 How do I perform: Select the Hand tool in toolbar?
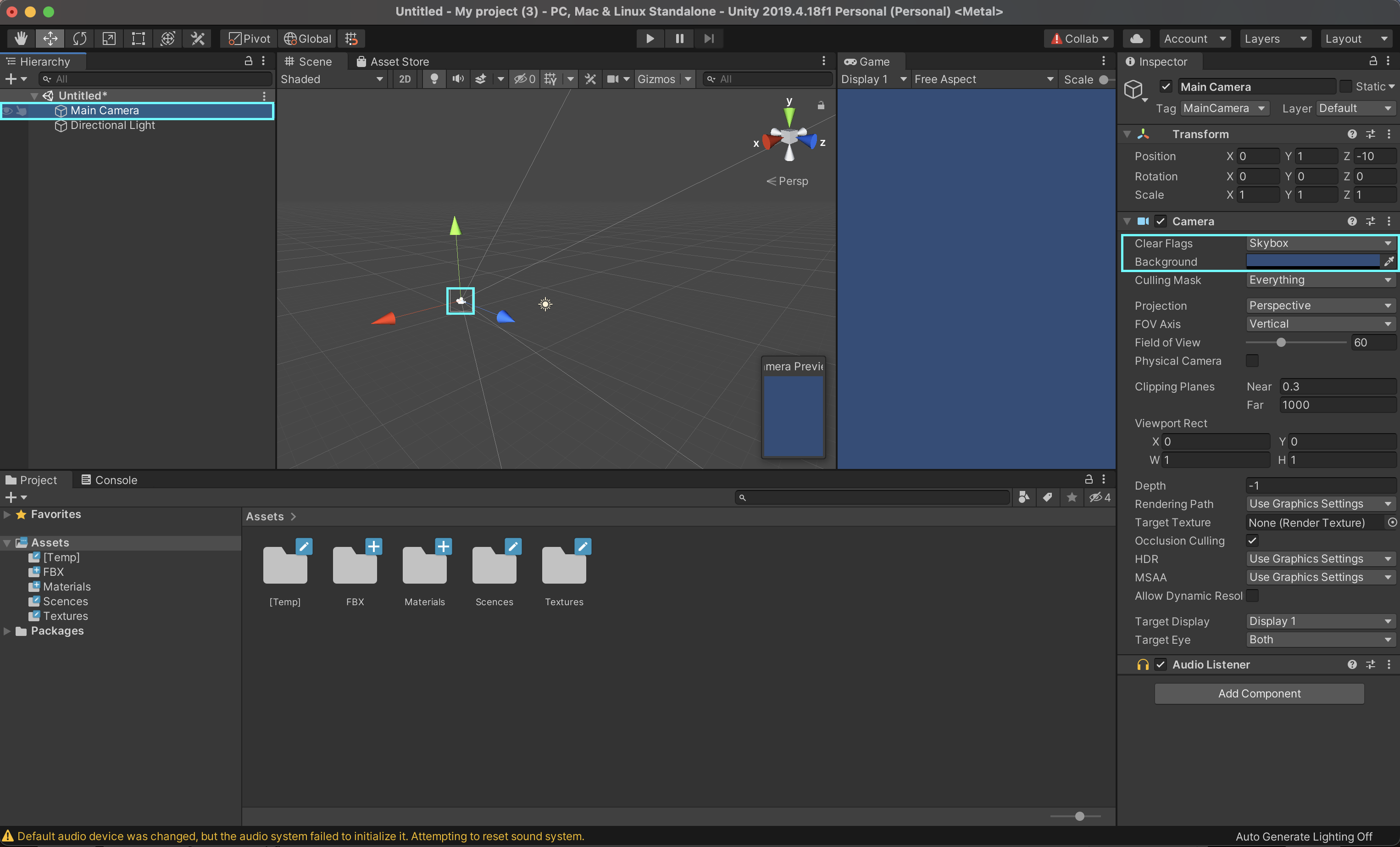click(21, 39)
